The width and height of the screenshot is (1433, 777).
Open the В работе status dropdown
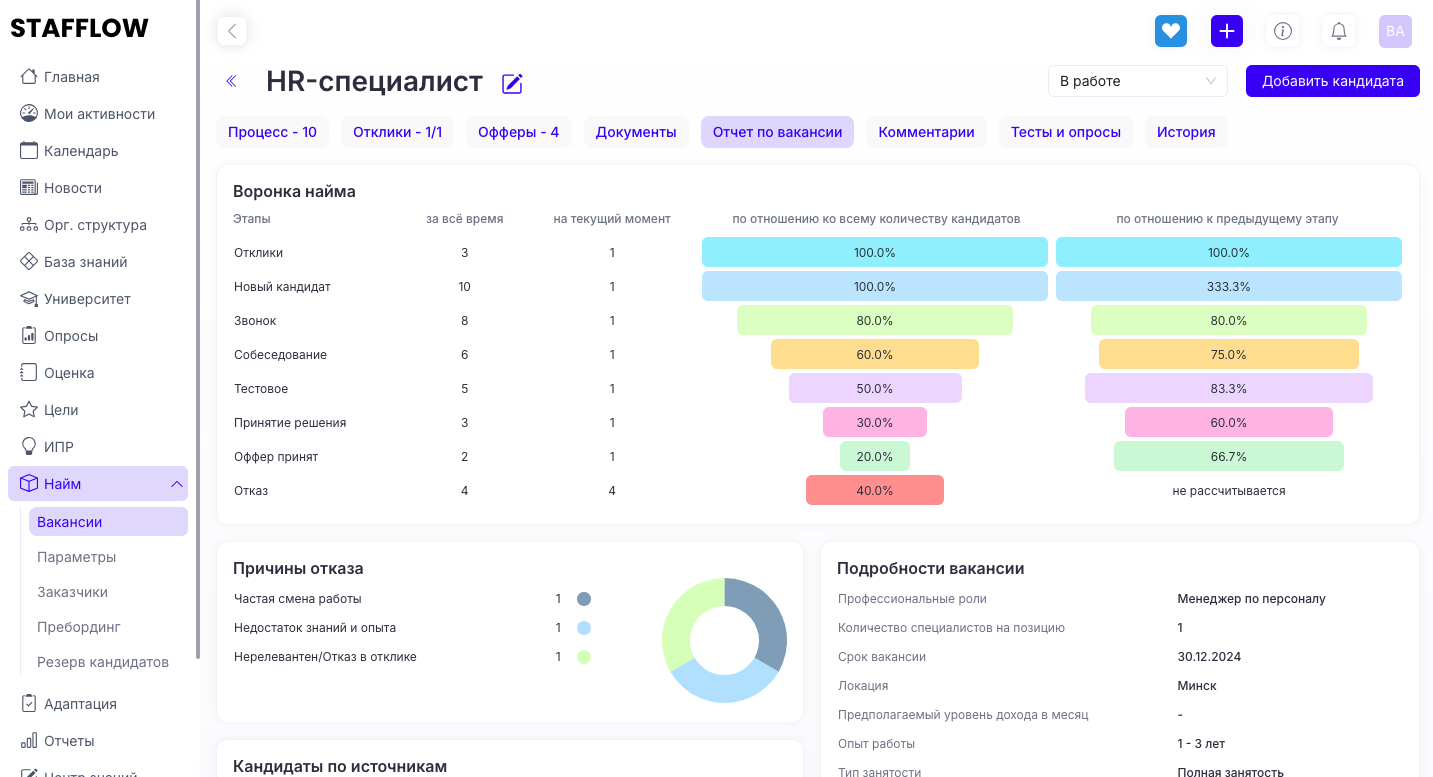[x=1137, y=81]
